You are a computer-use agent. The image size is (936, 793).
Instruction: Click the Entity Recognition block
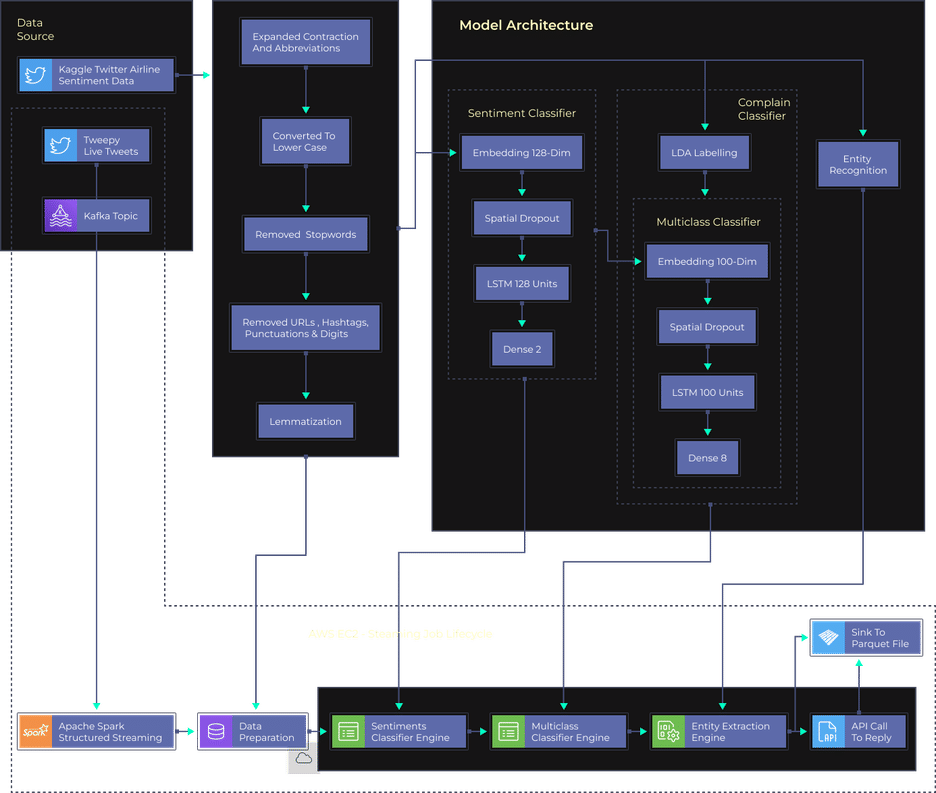tap(857, 165)
